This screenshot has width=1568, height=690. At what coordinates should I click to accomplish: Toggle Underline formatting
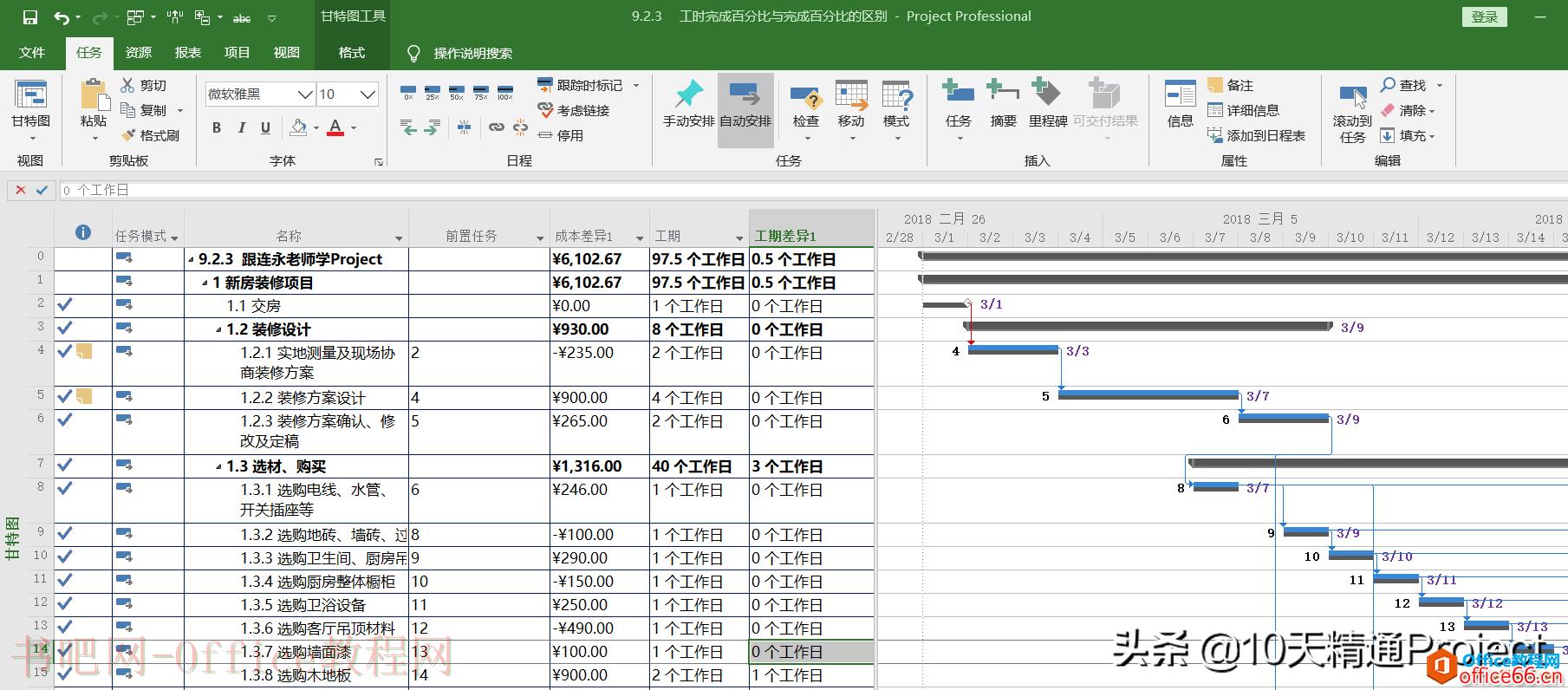tap(265, 127)
